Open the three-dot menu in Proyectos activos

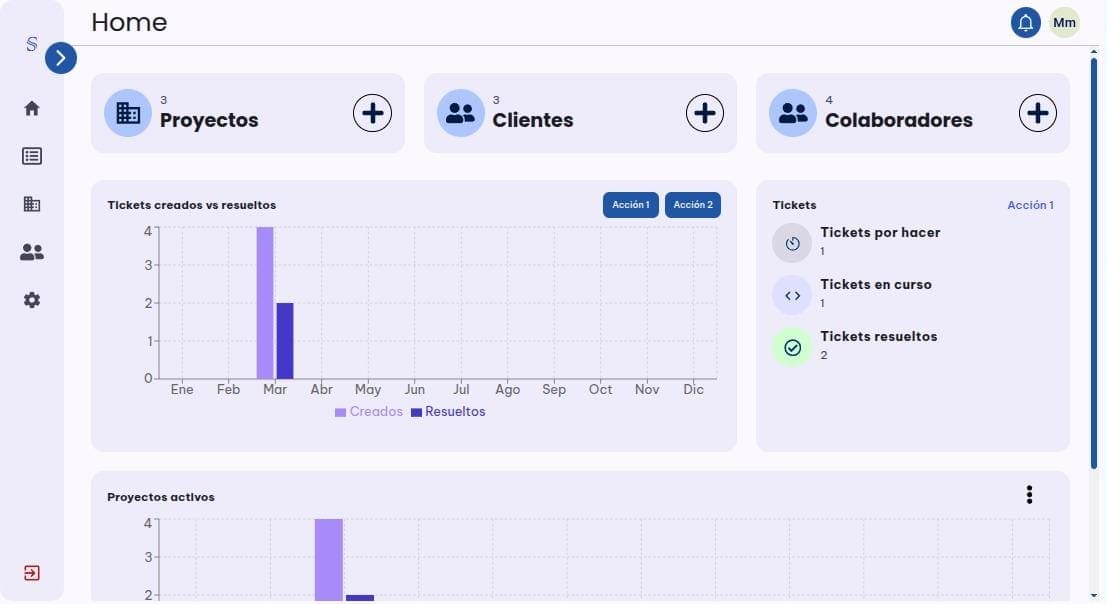click(1029, 495)
